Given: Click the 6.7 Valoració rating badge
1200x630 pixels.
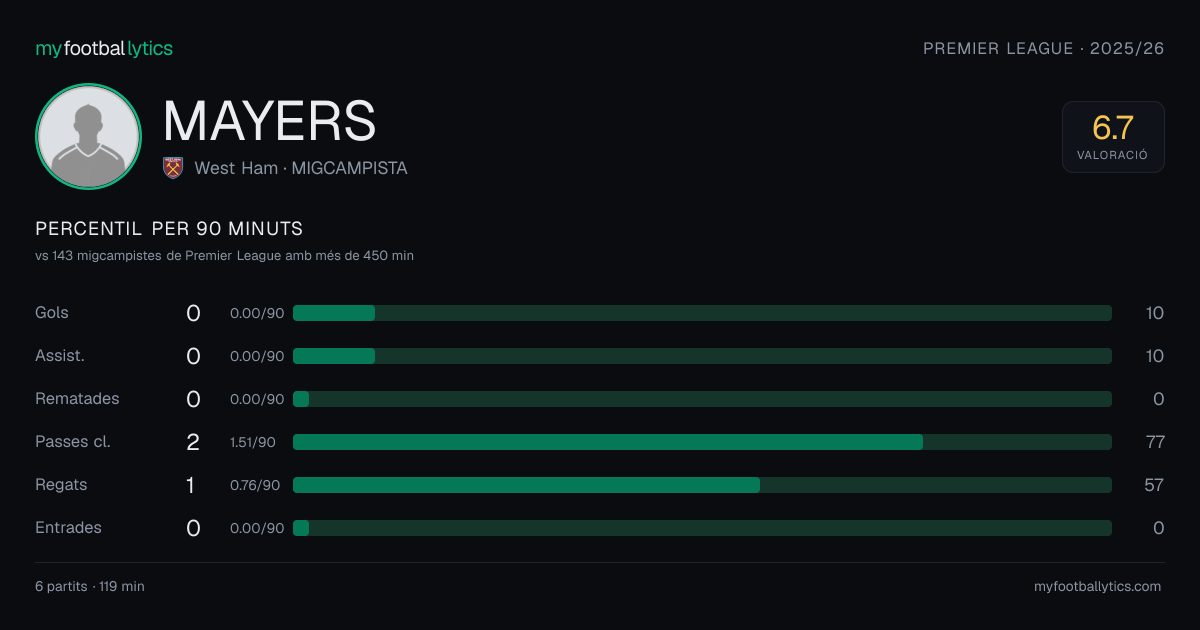Looking at the screenshot, I should click(1113, 137).
